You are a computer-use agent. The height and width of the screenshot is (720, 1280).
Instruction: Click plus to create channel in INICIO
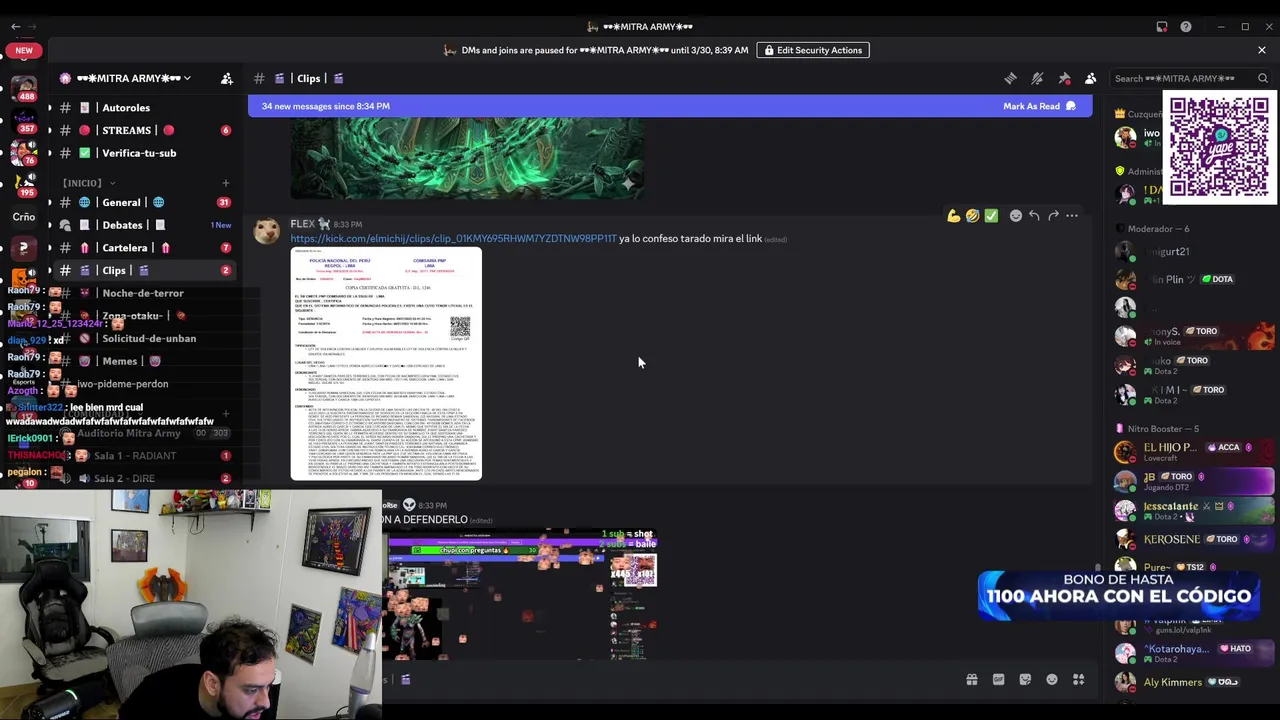point(225,183)
